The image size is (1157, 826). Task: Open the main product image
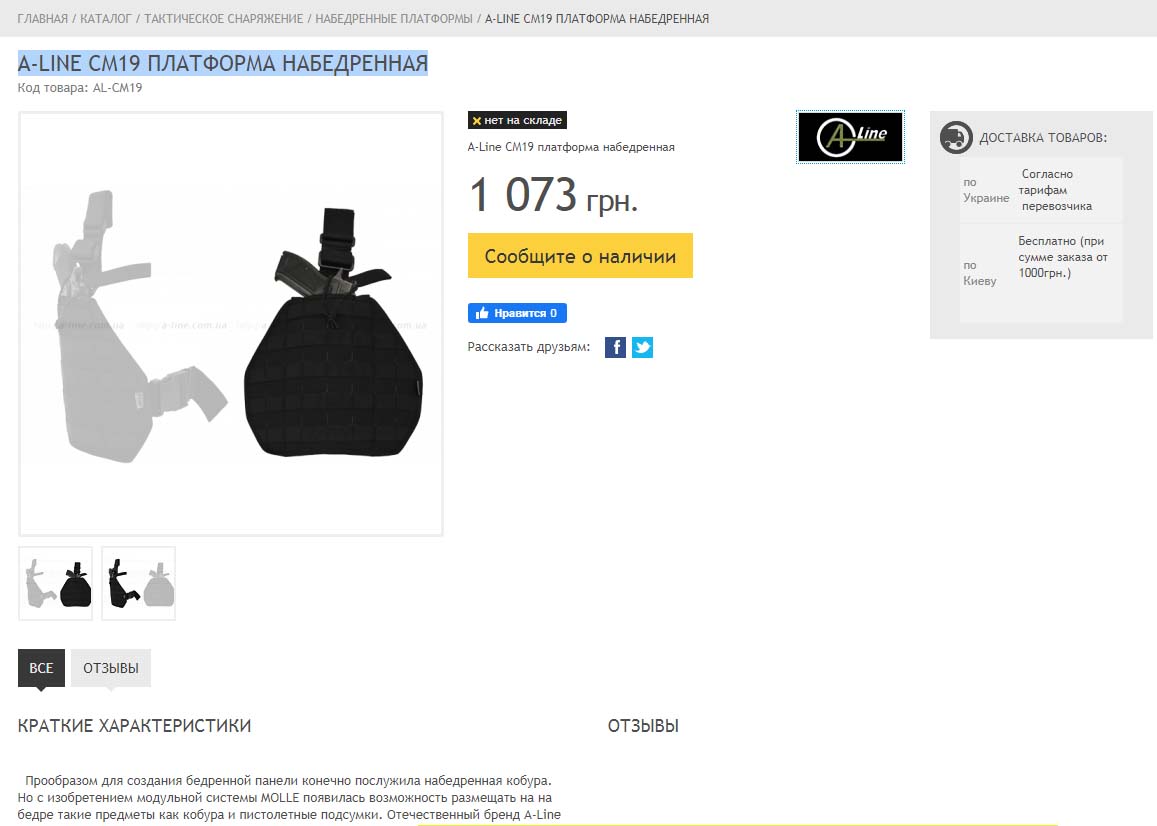pos(231,324)
